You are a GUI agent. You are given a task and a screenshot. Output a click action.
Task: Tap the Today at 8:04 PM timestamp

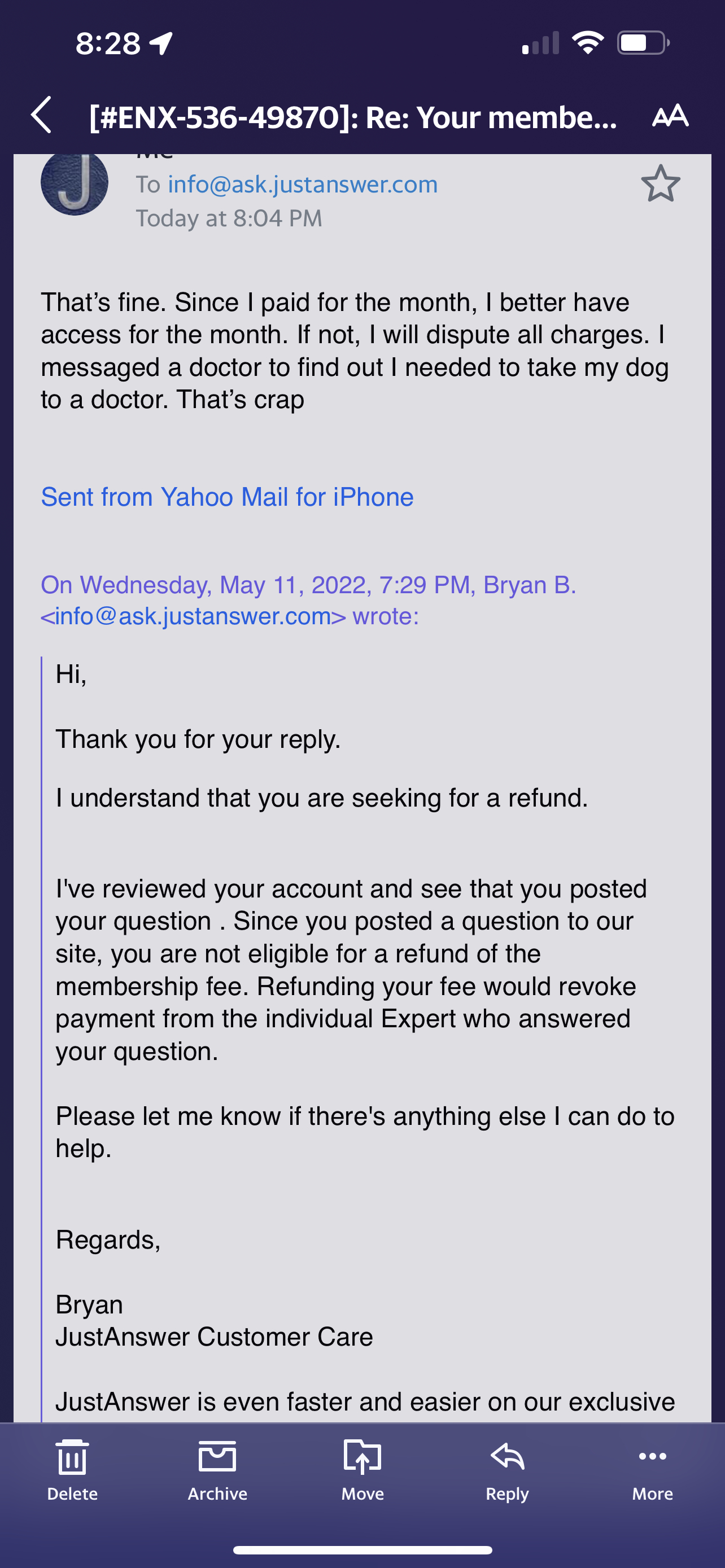click(x=229, y=218)
